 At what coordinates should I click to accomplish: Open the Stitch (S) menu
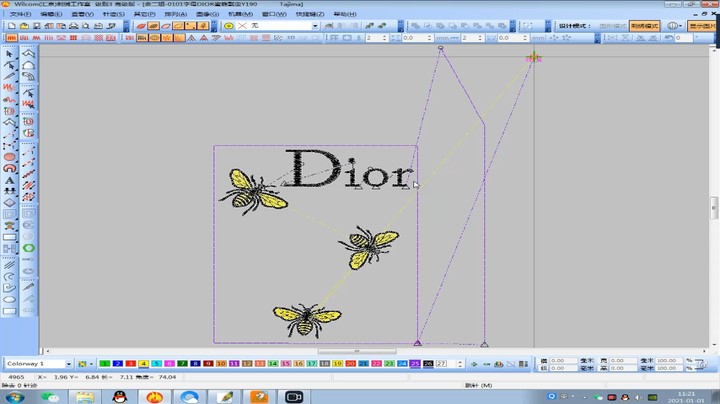[x=113, y=14]
